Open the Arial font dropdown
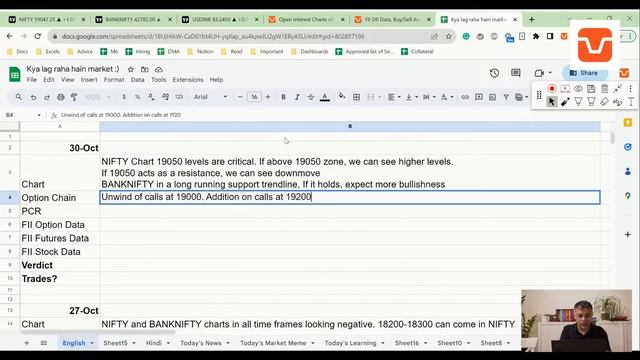Viewport: 640px width, 360px height. [x=210, y=97]
